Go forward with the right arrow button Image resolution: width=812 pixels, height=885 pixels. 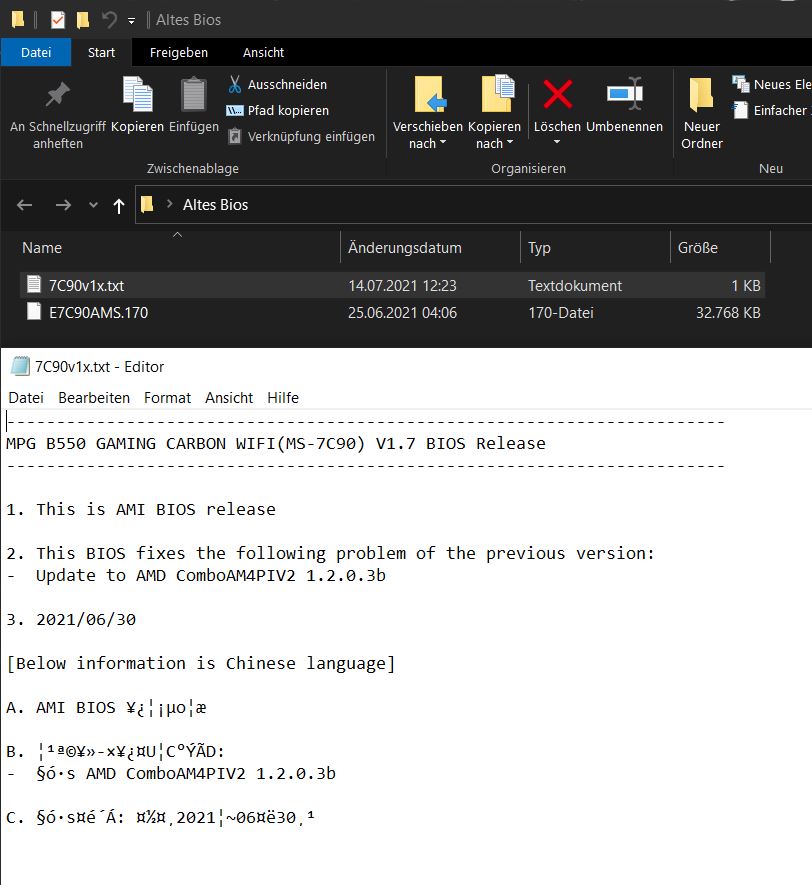(x=63, y=205)
